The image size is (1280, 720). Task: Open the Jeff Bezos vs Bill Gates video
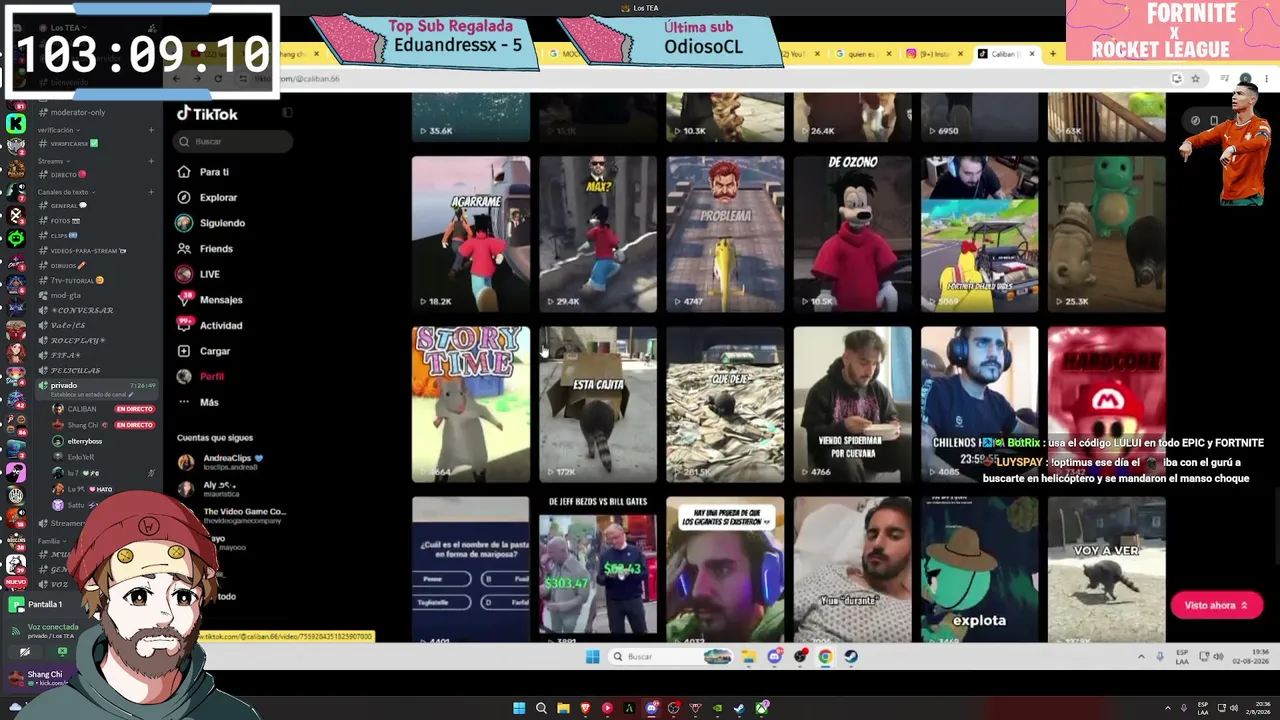click(598, 569)
